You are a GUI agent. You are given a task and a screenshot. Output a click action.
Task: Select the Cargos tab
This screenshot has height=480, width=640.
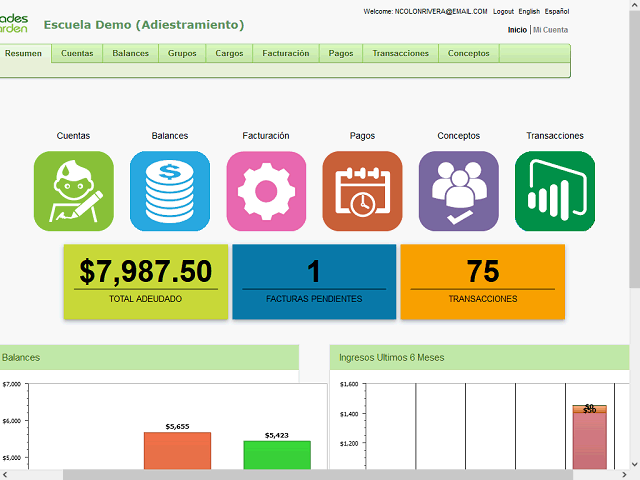point(229,54)
